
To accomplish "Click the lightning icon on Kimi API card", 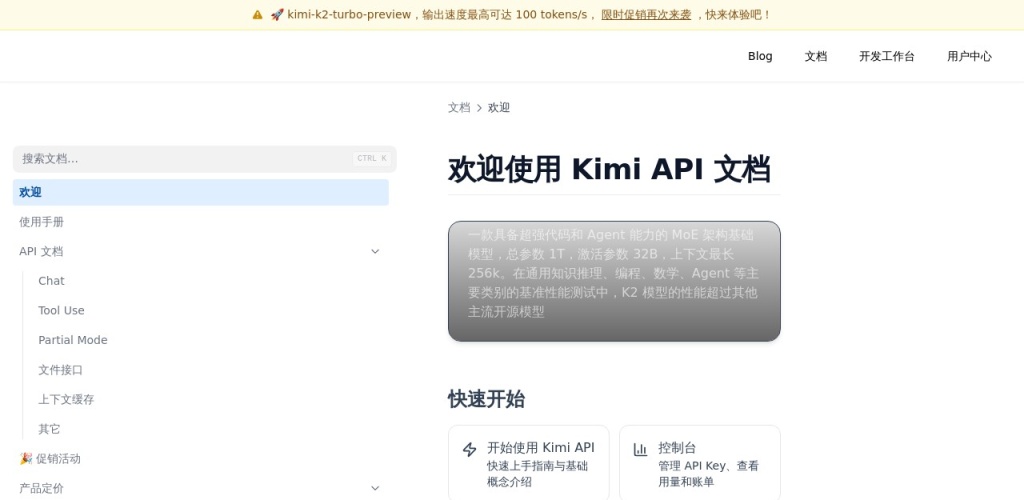I will click(x=469, y=450).
